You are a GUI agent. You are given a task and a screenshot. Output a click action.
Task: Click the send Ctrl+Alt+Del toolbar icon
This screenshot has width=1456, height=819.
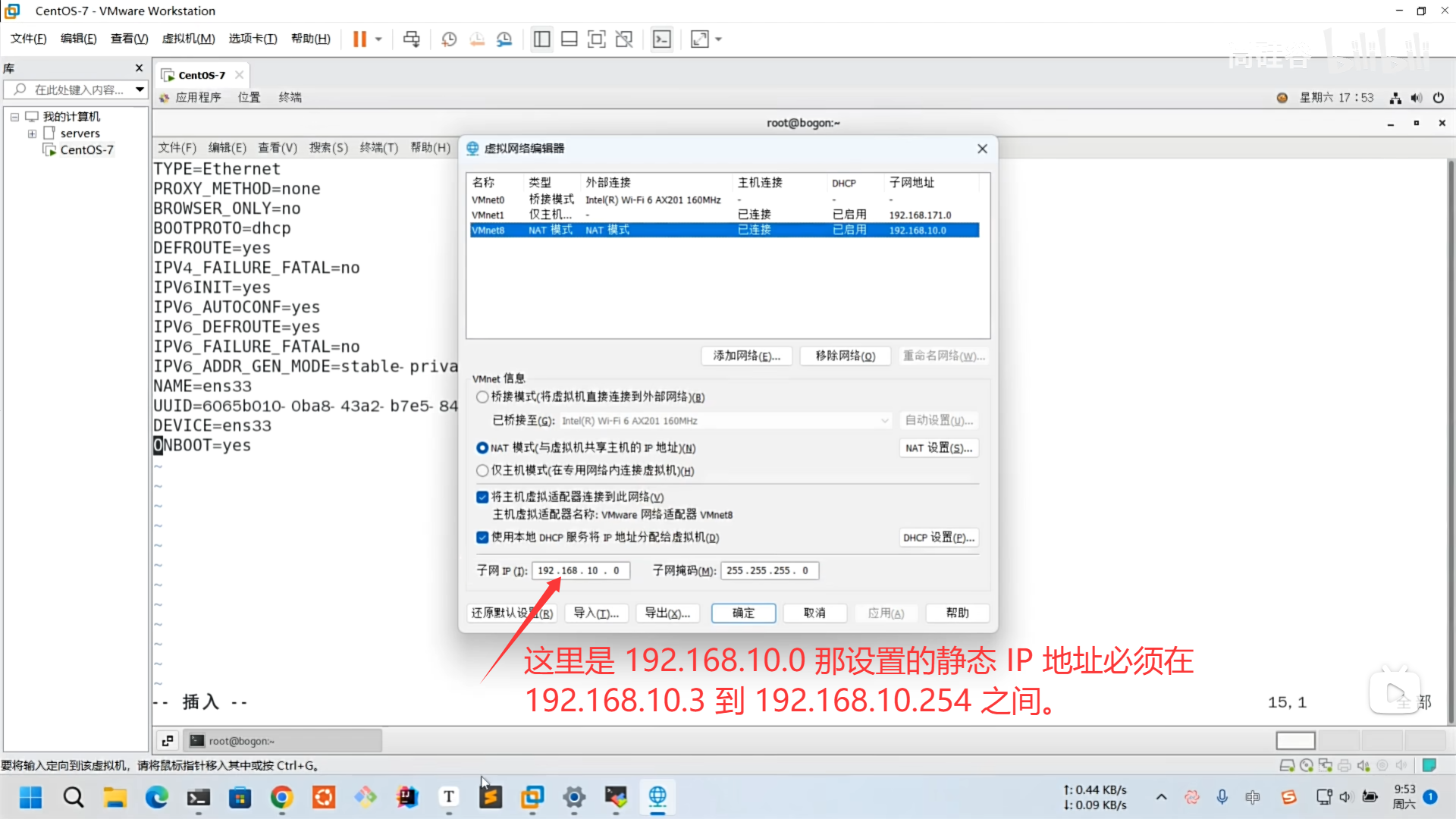411,39
